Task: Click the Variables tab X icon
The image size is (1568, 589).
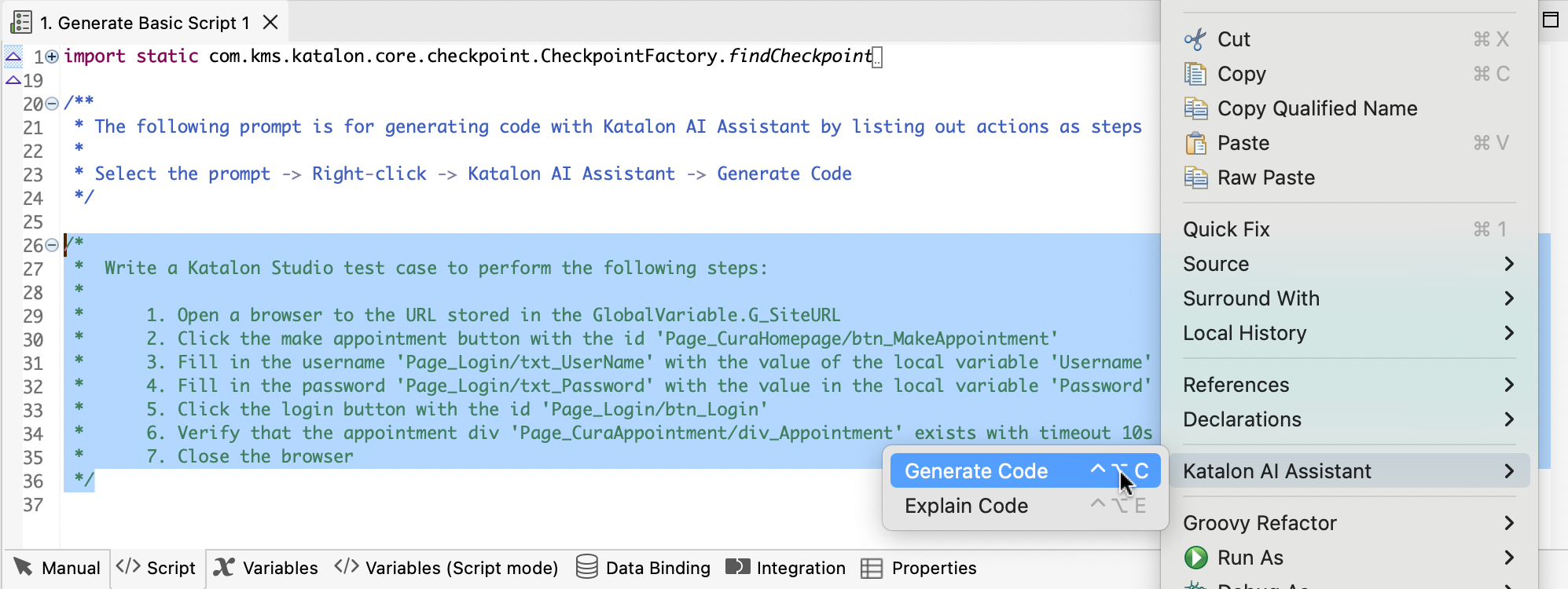Action: click(x=224, y=567)
